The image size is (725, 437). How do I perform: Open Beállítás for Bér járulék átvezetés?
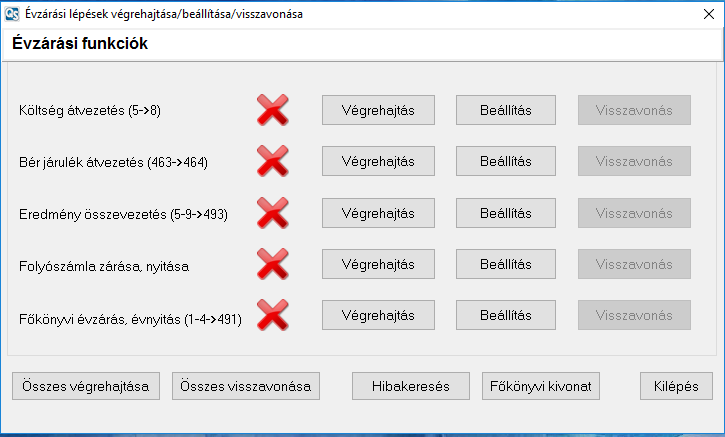coord(505,161)
